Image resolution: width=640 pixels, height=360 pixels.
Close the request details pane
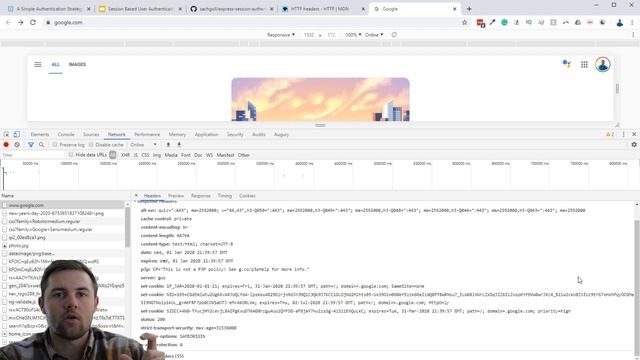click(x=136, y=196)
